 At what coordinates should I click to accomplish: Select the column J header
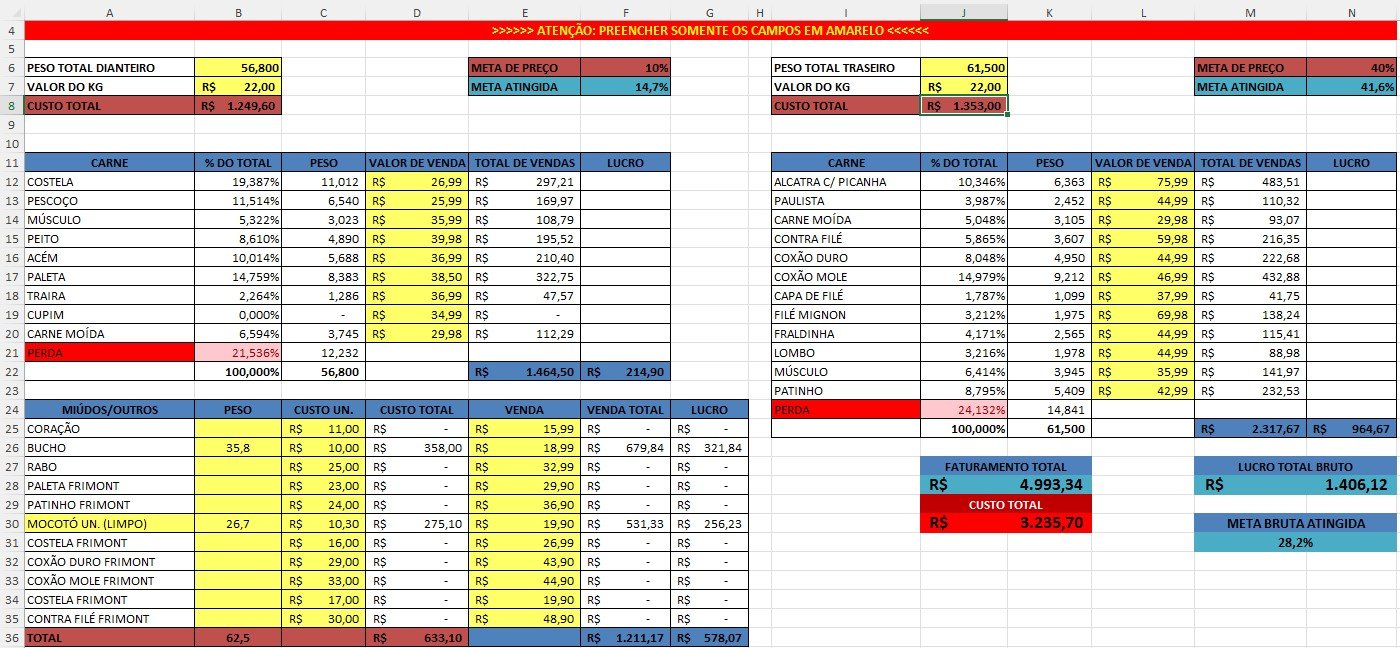pyautogui.click(x=963, y=12)
